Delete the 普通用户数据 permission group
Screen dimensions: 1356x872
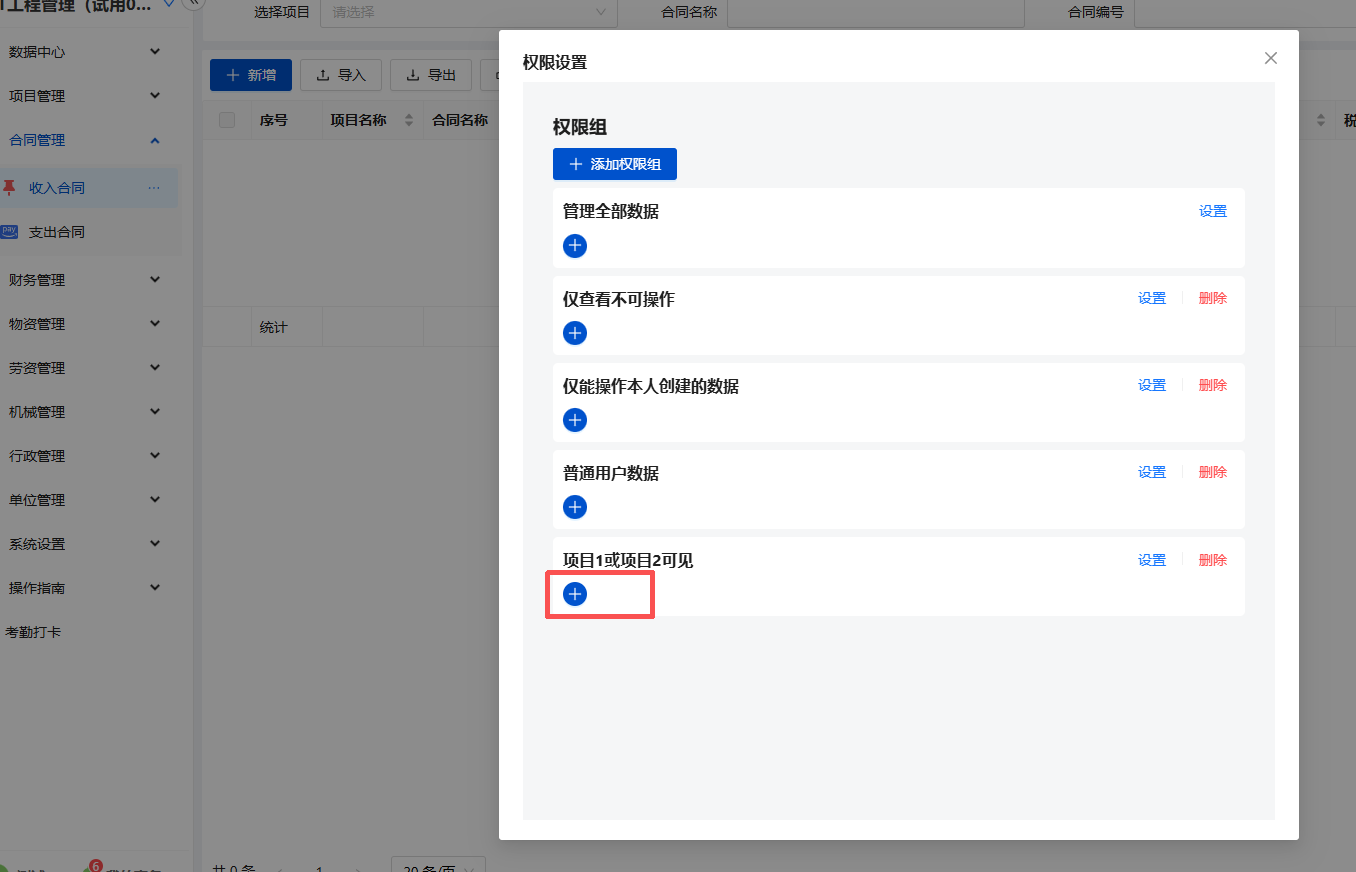point(1212,473)
